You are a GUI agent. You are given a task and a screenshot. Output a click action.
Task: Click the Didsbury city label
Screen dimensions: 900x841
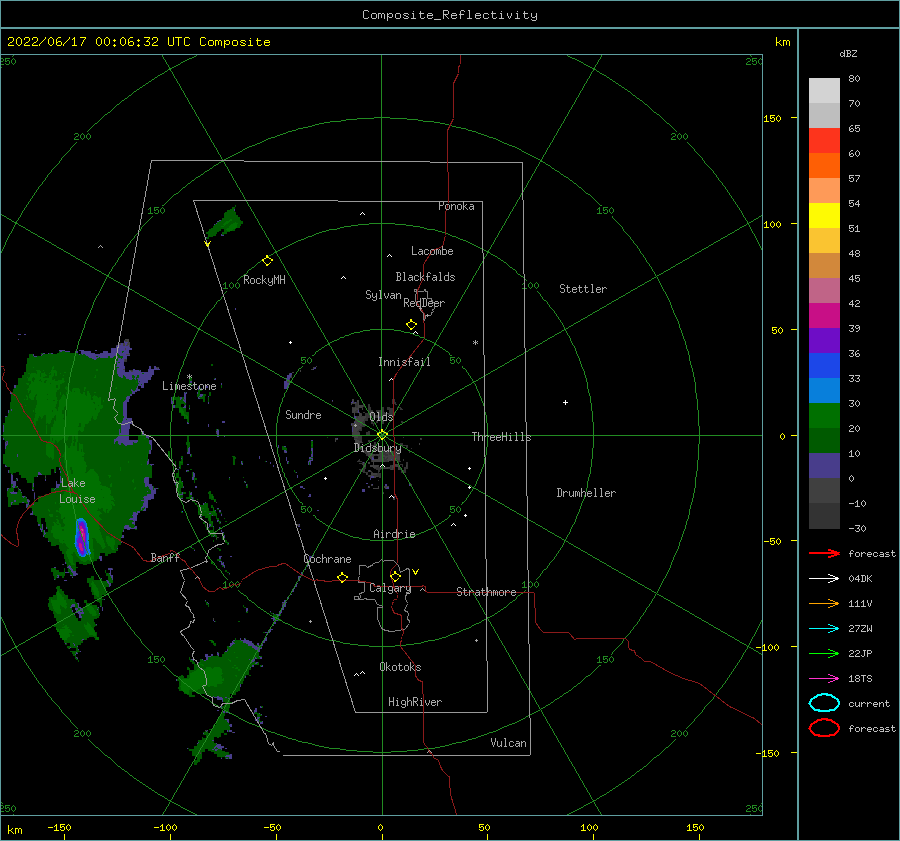click(x=377, y=448)
